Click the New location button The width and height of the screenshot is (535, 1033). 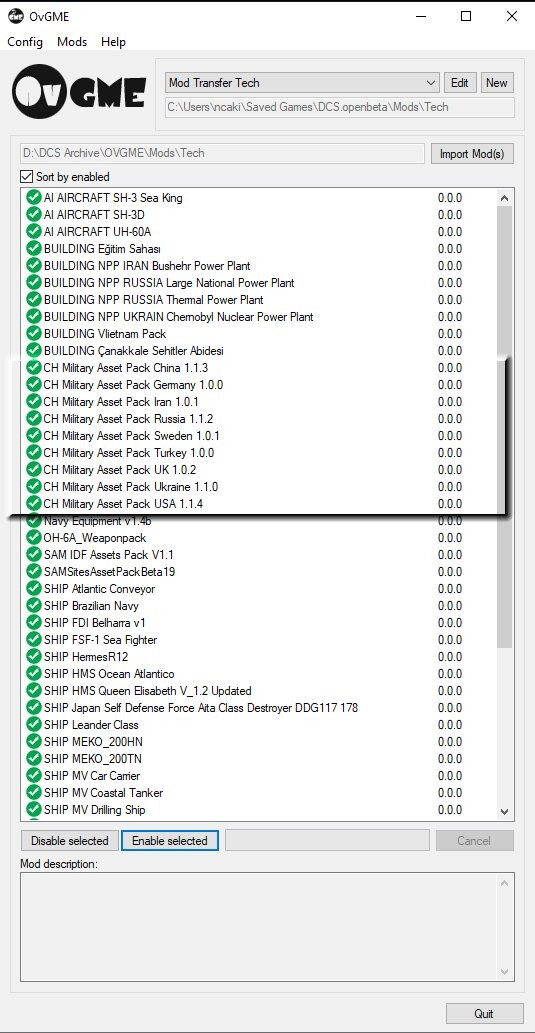point(497,83)
